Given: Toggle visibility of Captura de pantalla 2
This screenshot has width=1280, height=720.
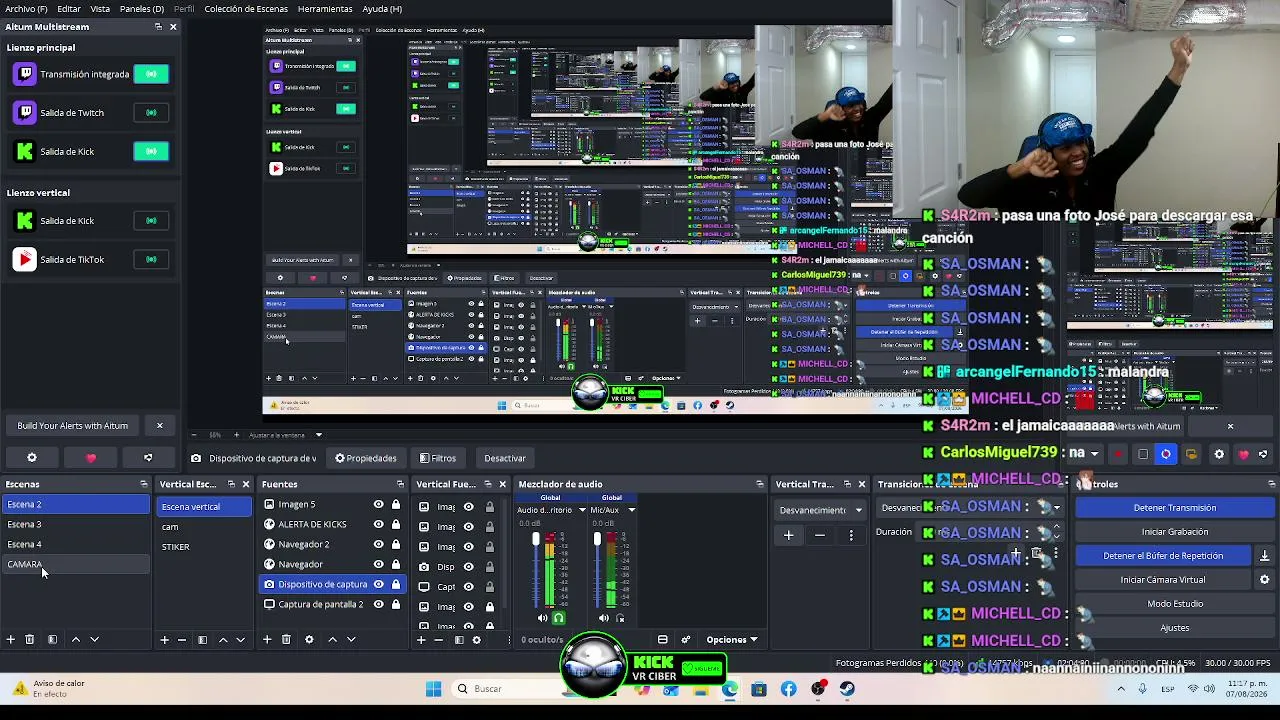Looking at the screenshot, I should click(378, 604).
